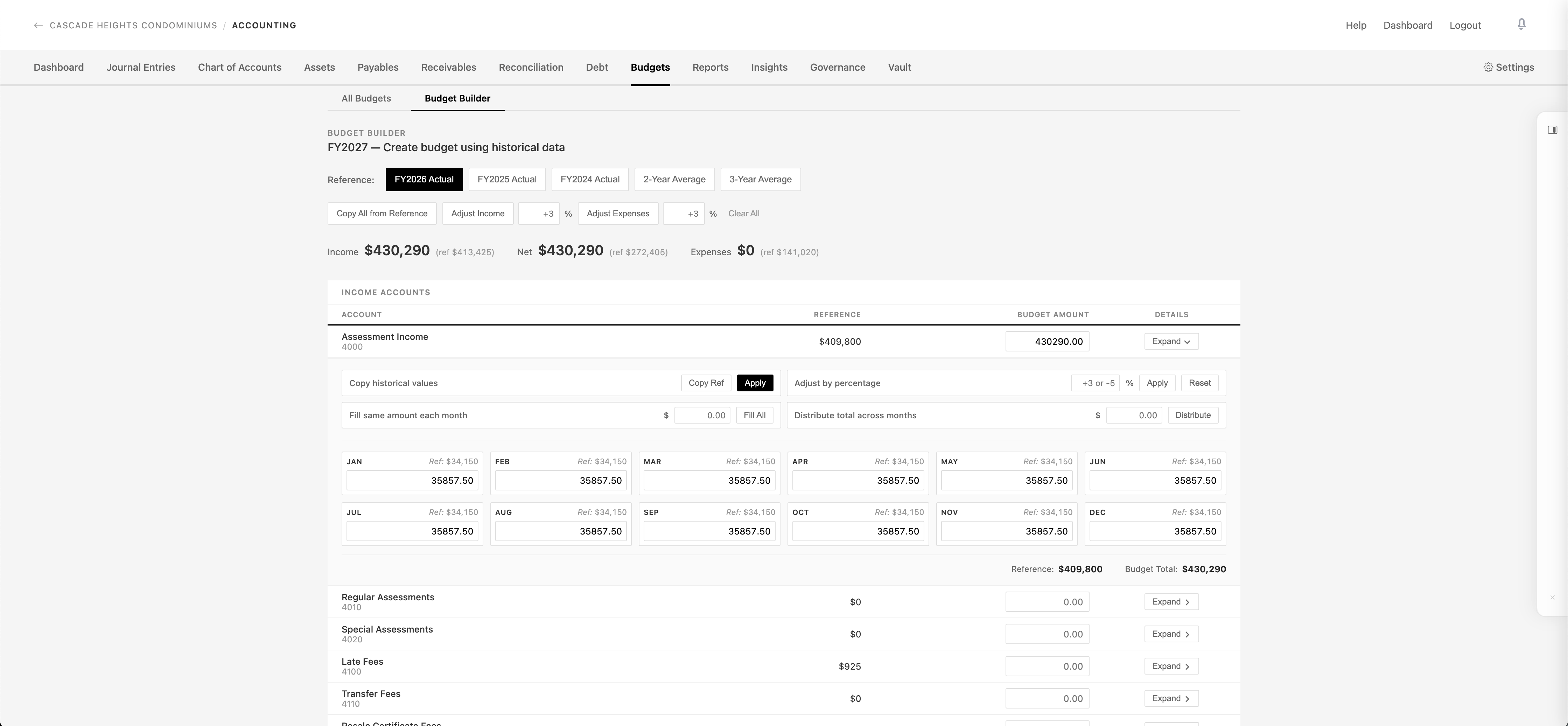Select FY2025 Actual reference
The image size is (1568, 726).
pyautogui.click(x=506, y=180)
